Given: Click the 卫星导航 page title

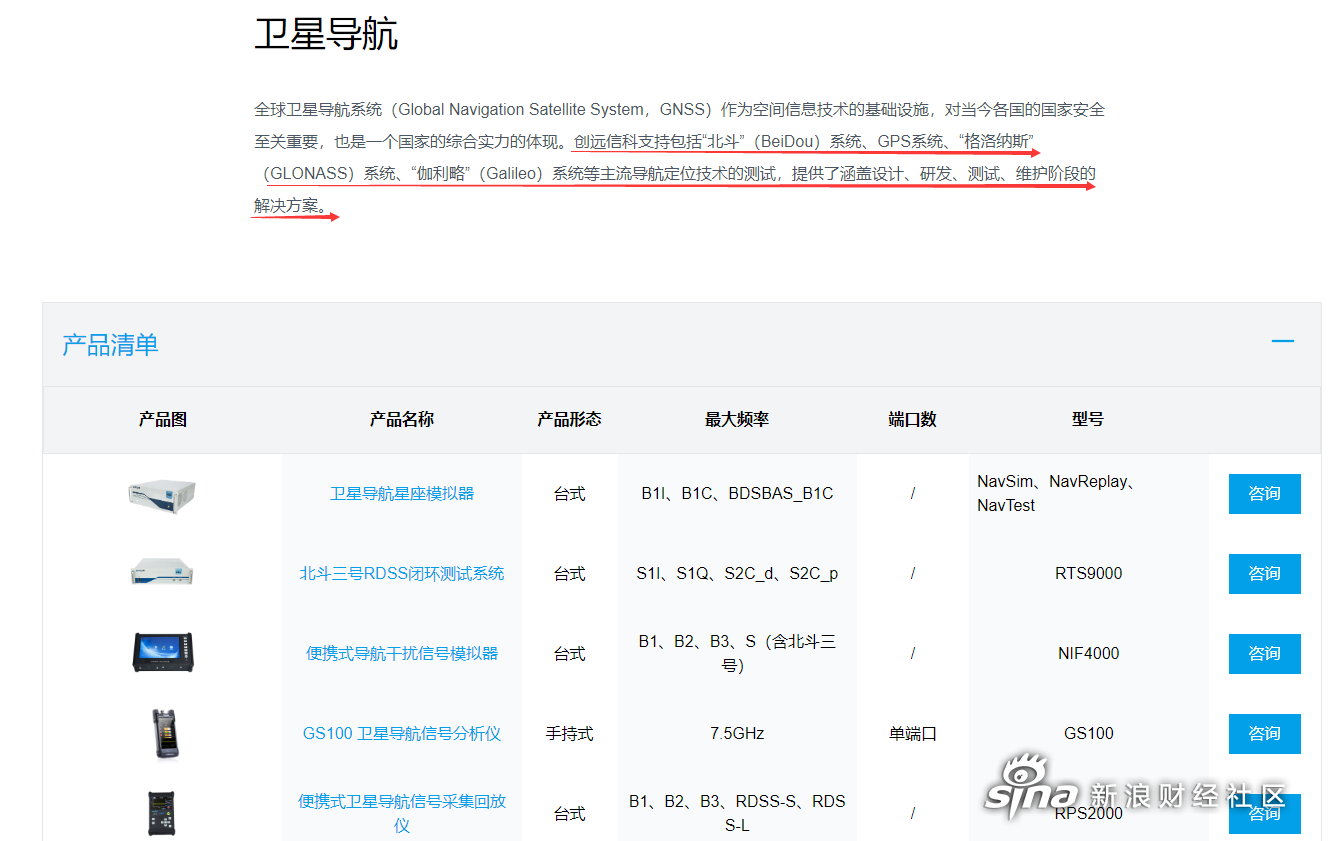Looking at the screenshot, I should coord(326,33).
